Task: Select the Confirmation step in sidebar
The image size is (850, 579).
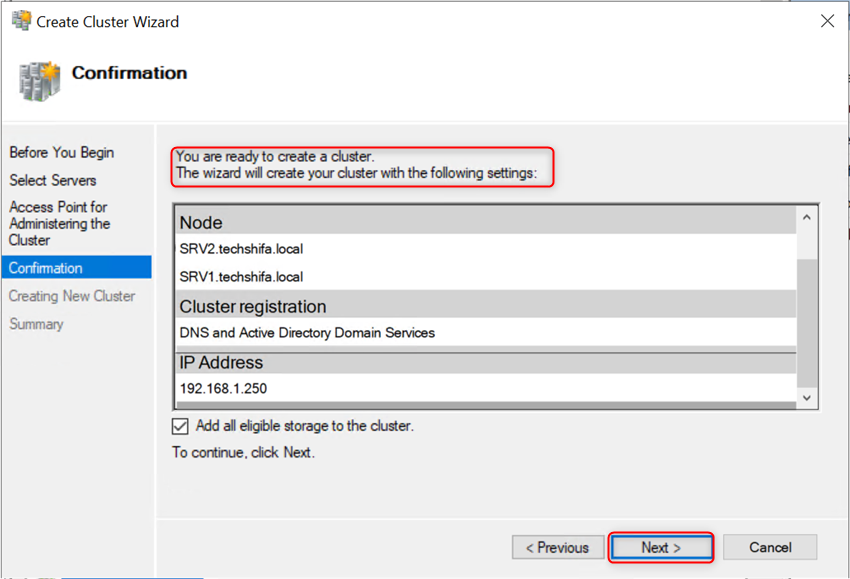Action: pyautogui.click(x=46, y=268)
